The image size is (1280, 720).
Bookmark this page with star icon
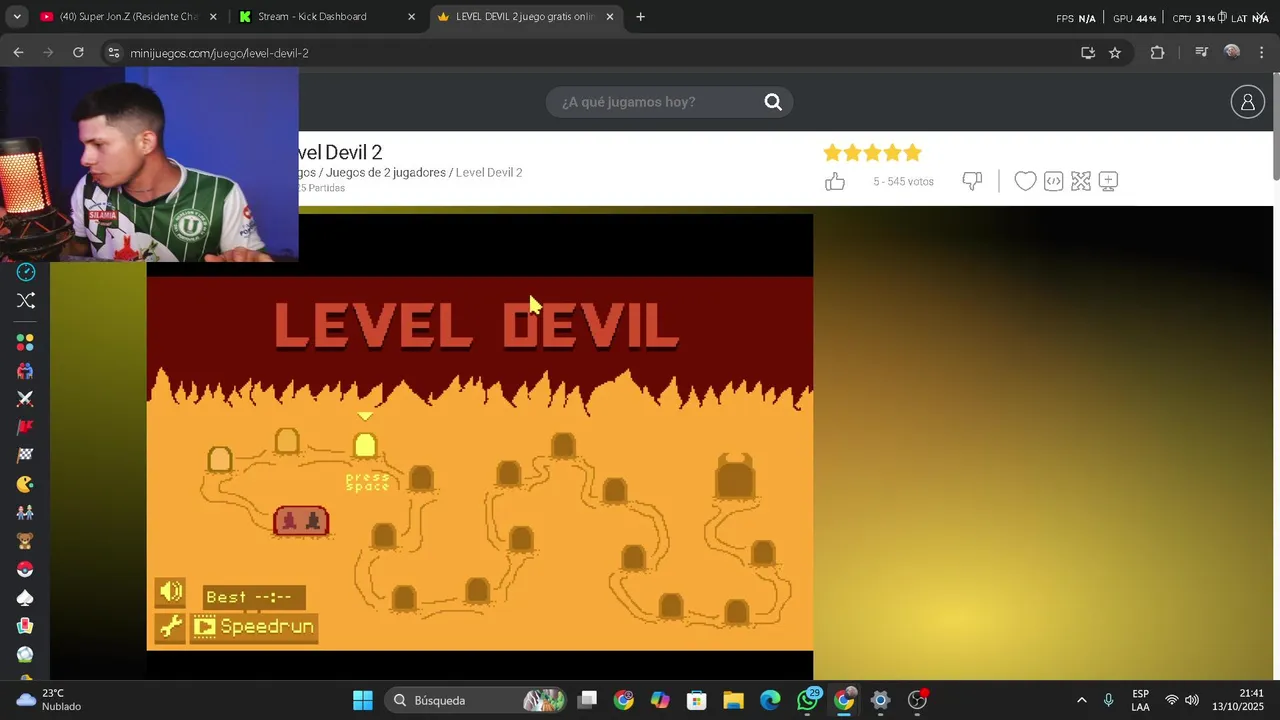(1115, 53)
